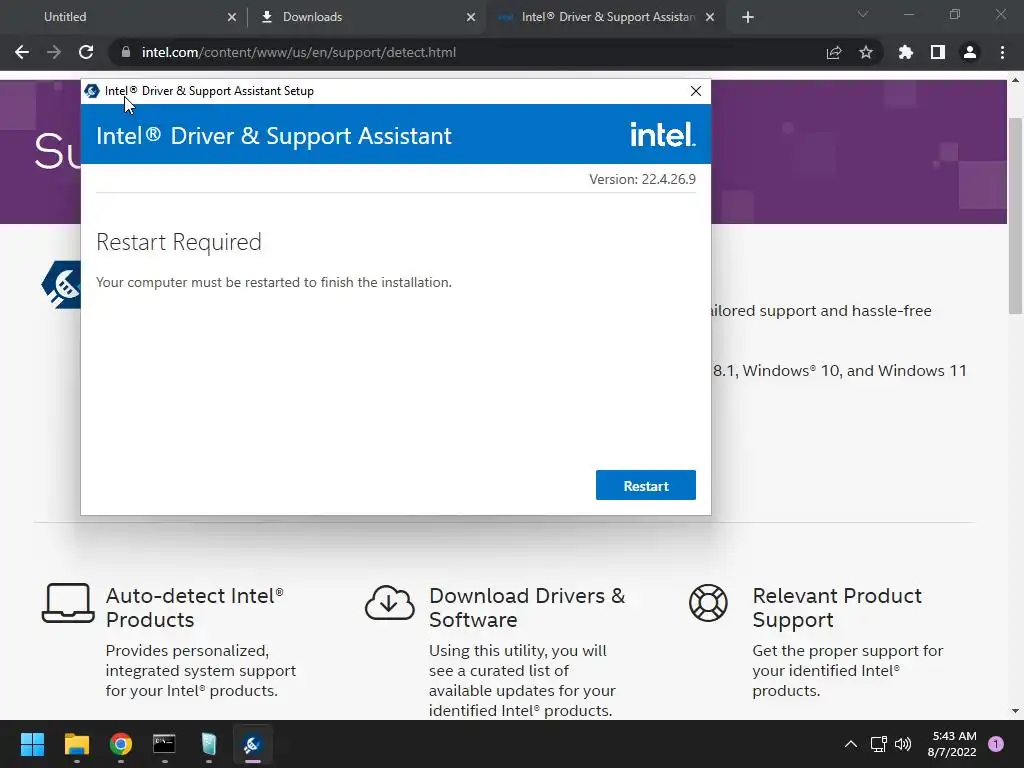Viewport: 1024px width, 768px height.
Task: Click the Download Drivers & Software heading
Action: 527,607
